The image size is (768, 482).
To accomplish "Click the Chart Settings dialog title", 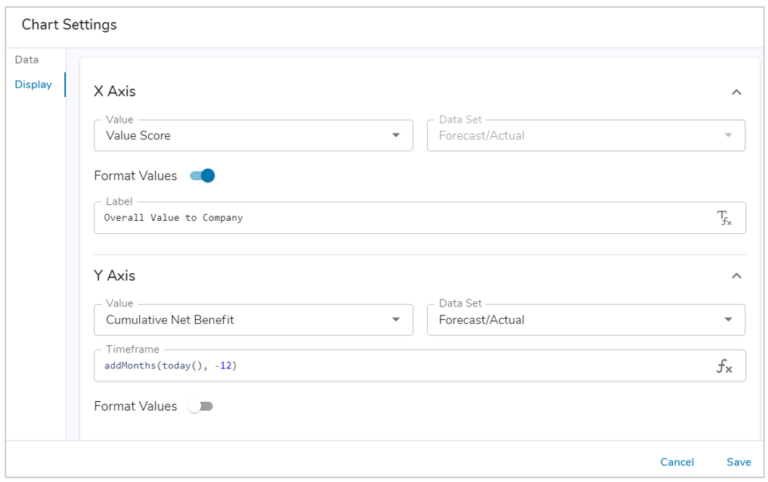I will [x=69, y=24].
